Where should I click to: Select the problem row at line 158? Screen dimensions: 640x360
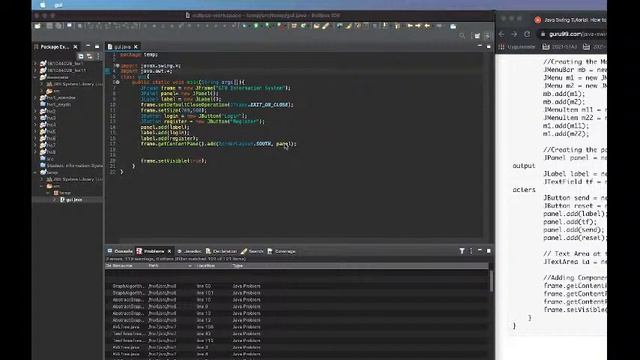tap(297, 327)
